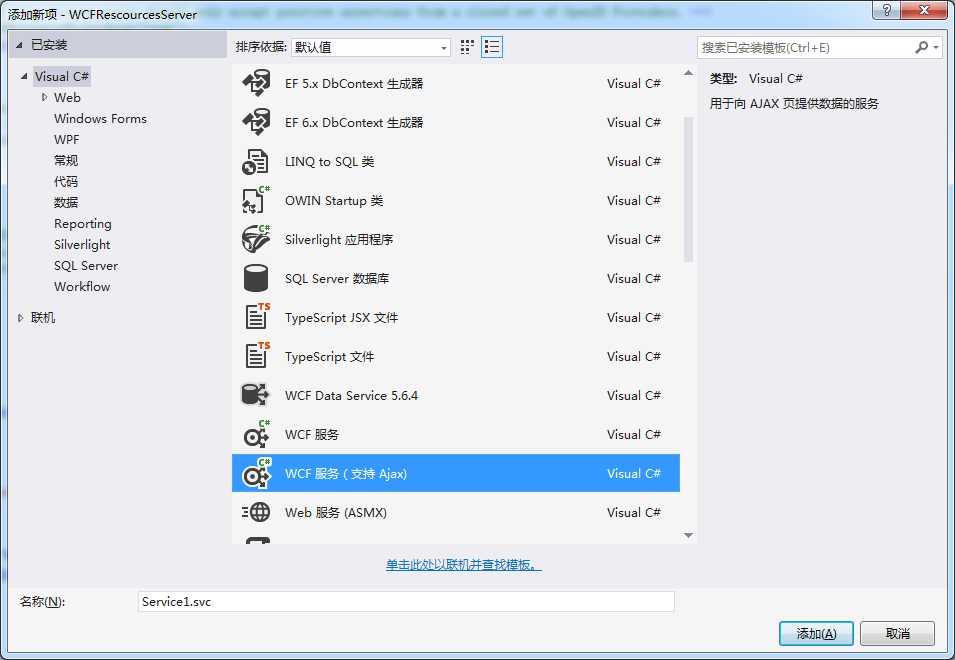Click the SQL Server database cylinder icon
955x660 pixels.
click(256, 278)
